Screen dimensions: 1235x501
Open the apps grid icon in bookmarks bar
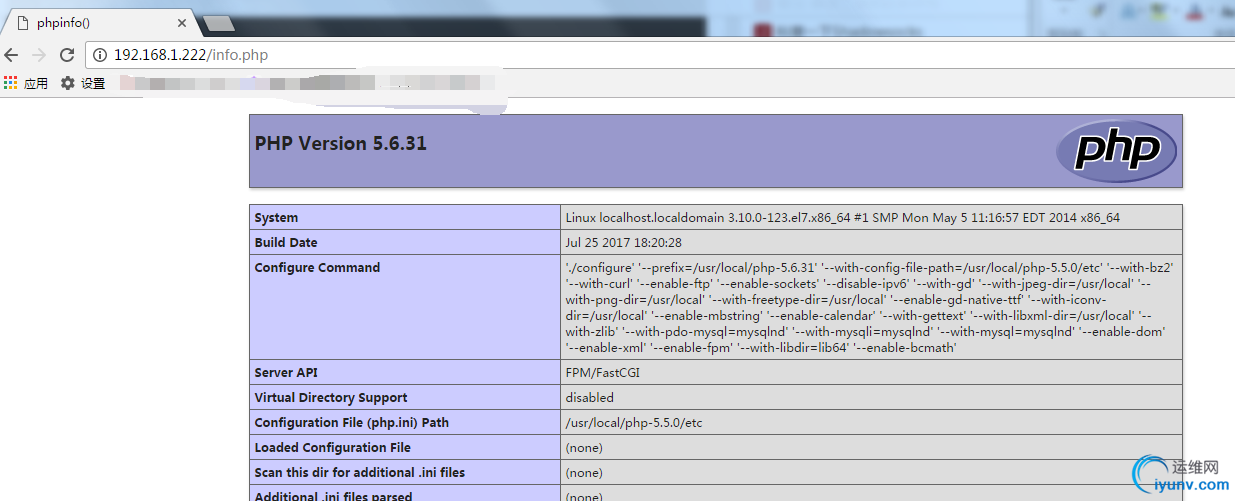click(11, 83)
